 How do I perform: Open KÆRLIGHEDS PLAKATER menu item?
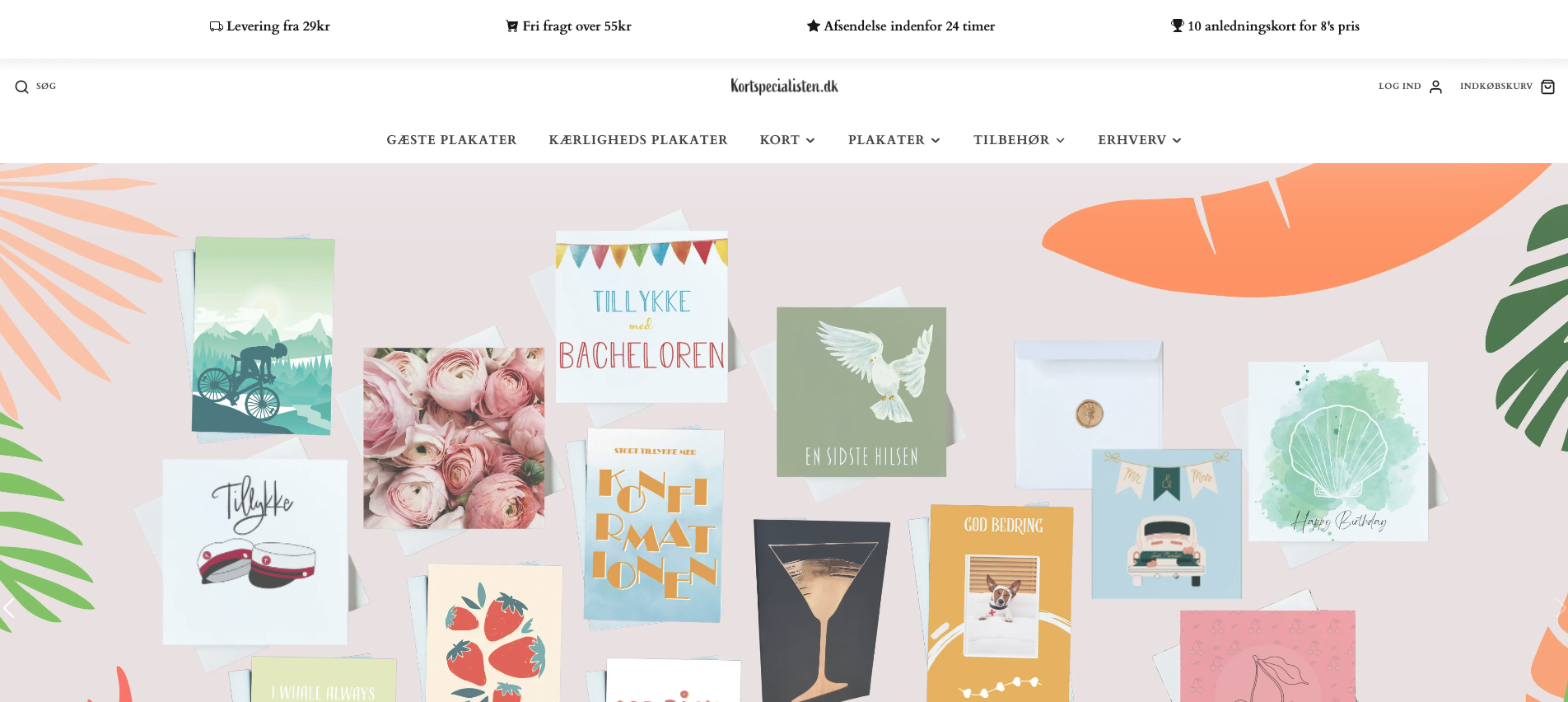638,140
